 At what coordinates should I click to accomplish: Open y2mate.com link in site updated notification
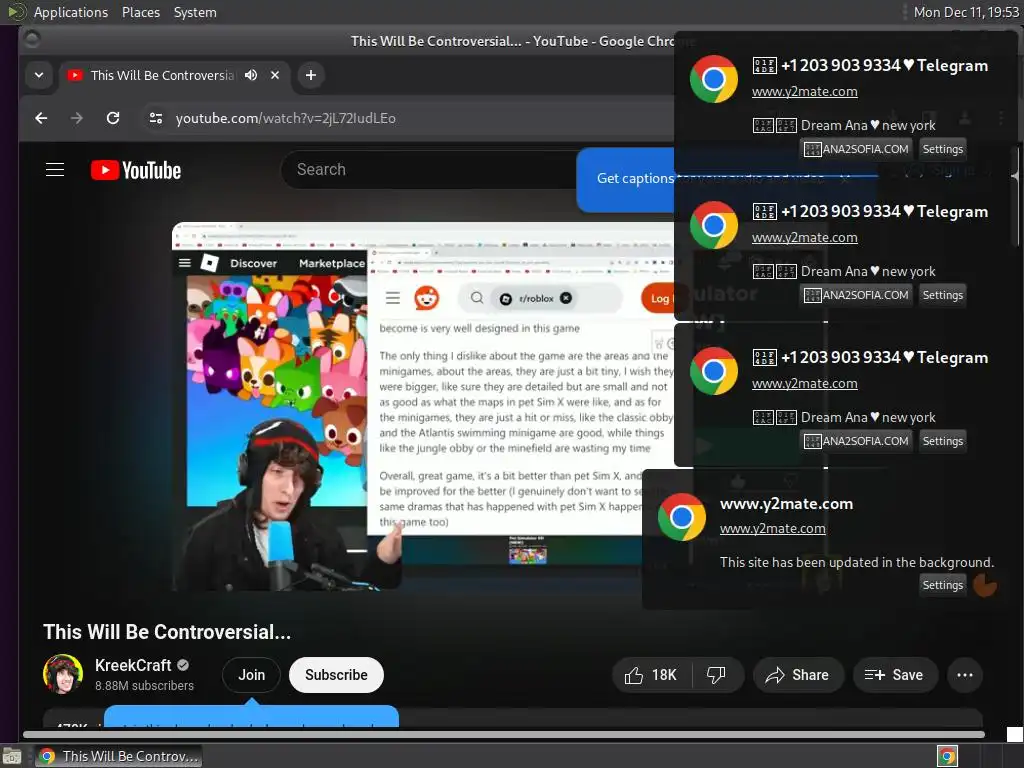point(773,528)
